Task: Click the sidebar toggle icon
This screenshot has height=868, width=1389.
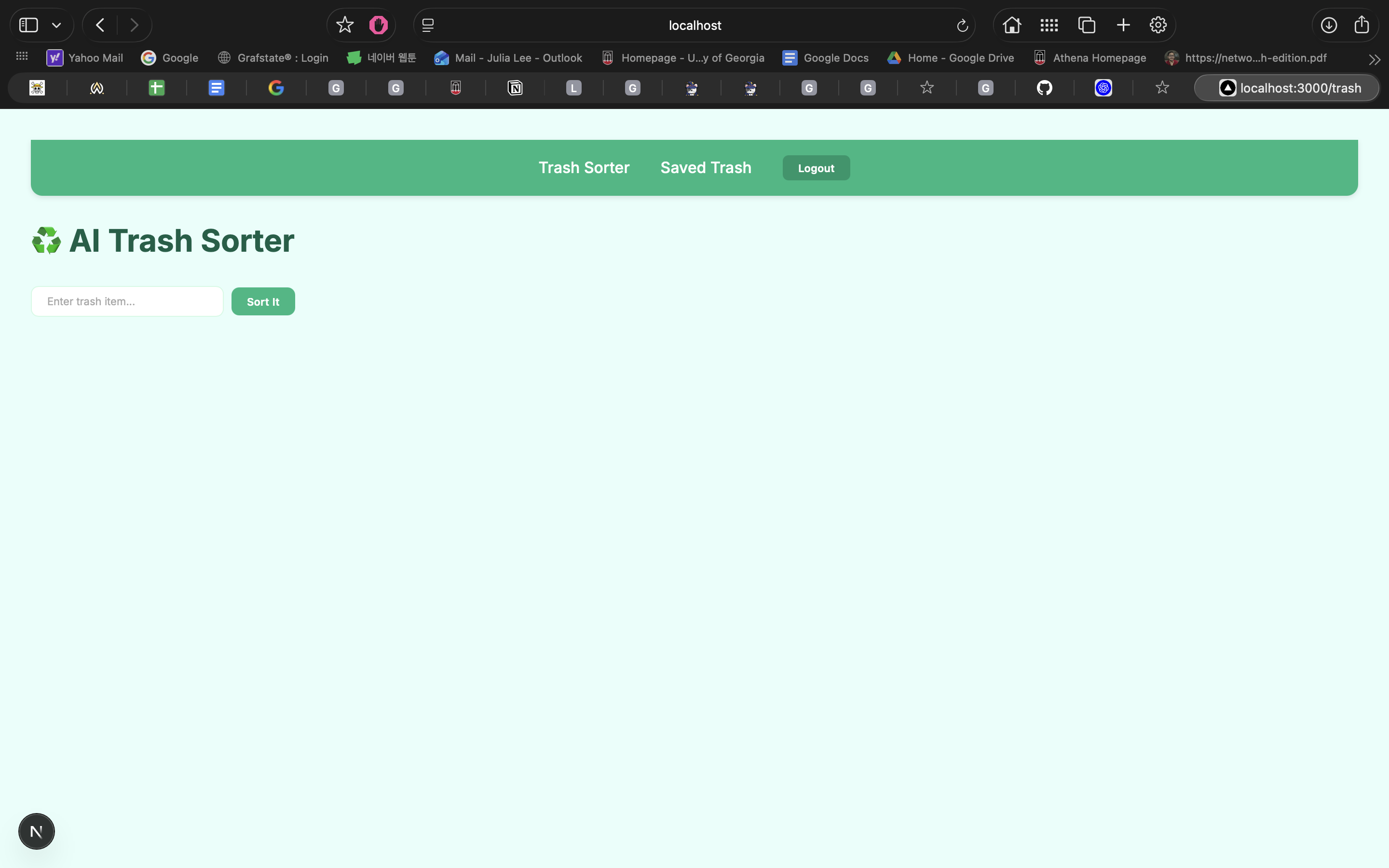Action: click(29, 25)
